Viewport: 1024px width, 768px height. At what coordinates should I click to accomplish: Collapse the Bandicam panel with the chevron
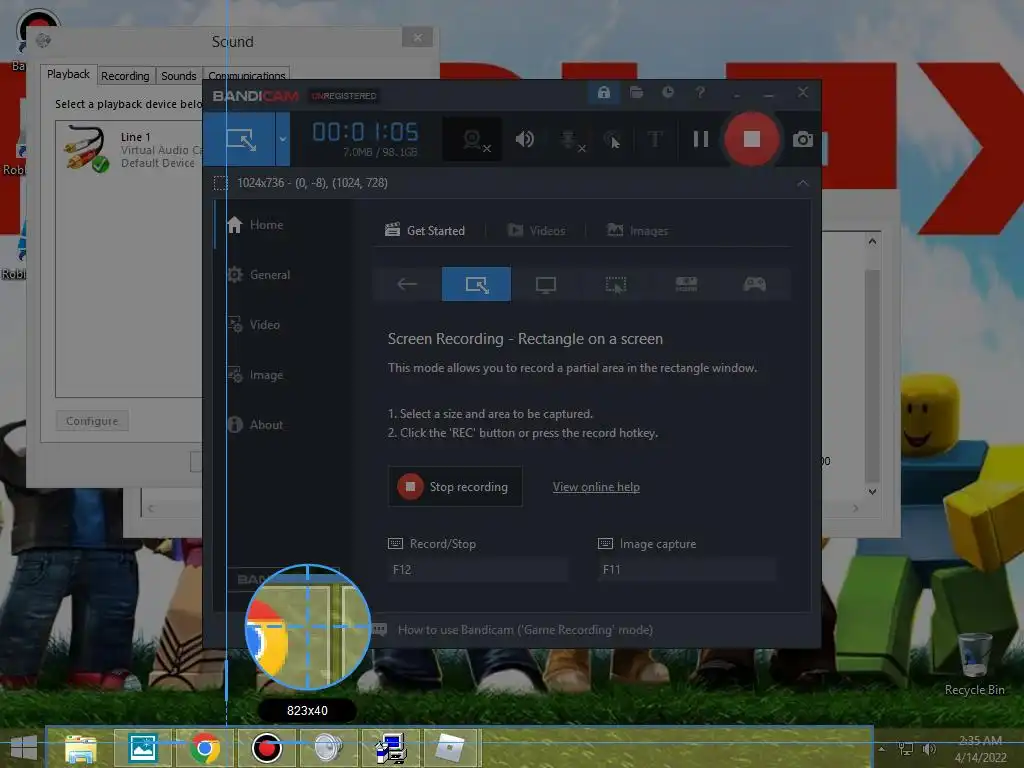point(803,183)
